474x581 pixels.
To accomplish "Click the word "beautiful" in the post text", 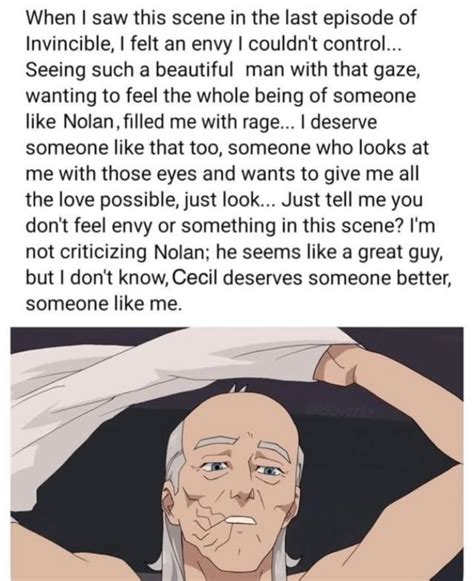I will tap(194, 70).
